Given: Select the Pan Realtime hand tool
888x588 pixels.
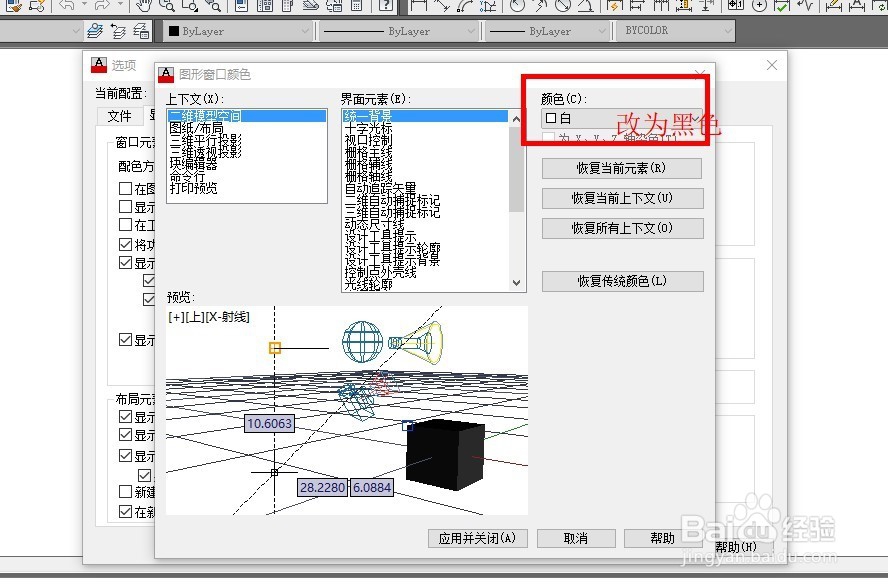Looking at the screenshot, I should click(143, 7).
